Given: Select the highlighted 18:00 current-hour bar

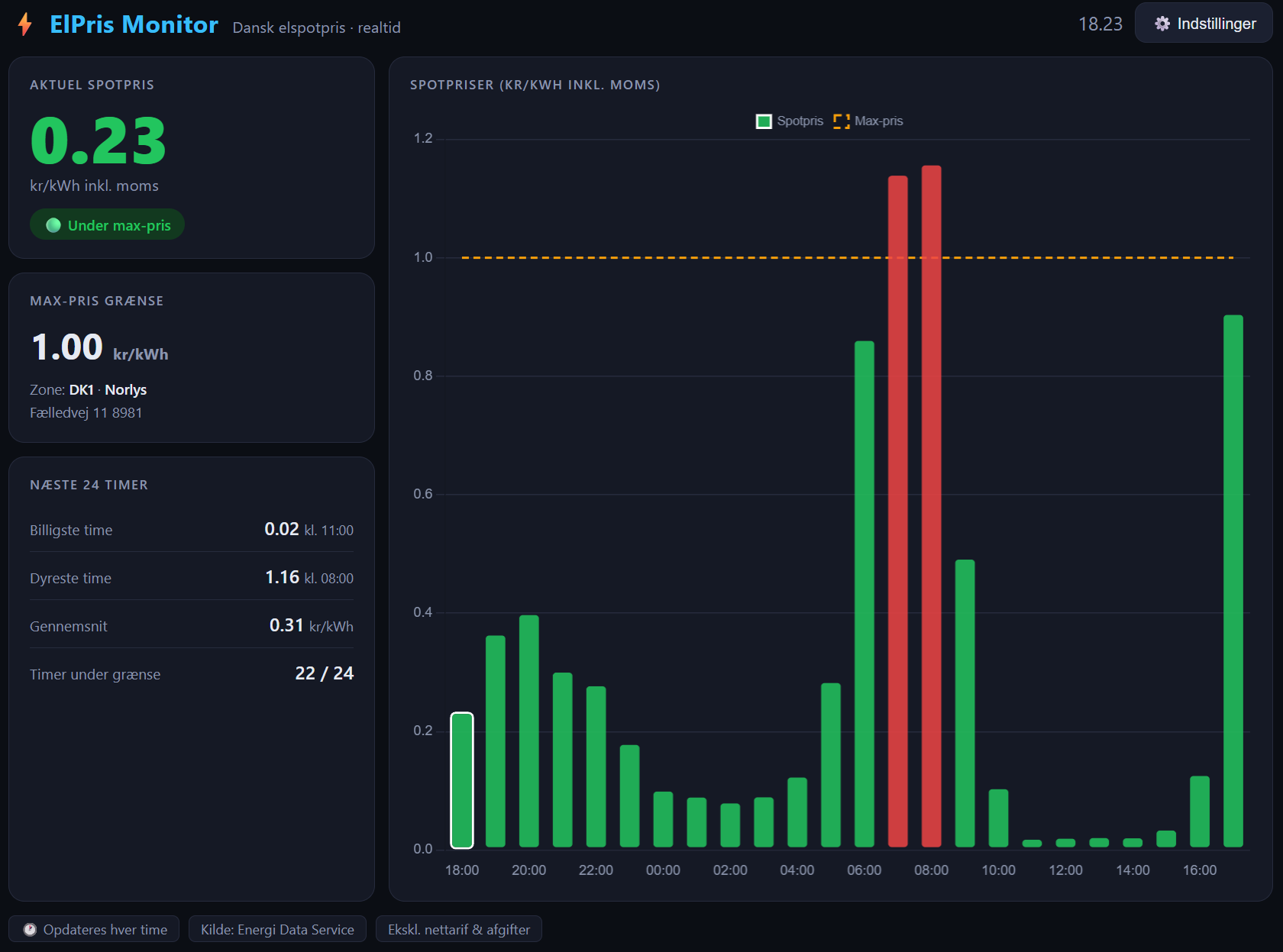Looking at the screenshot, I should point(462,780).
